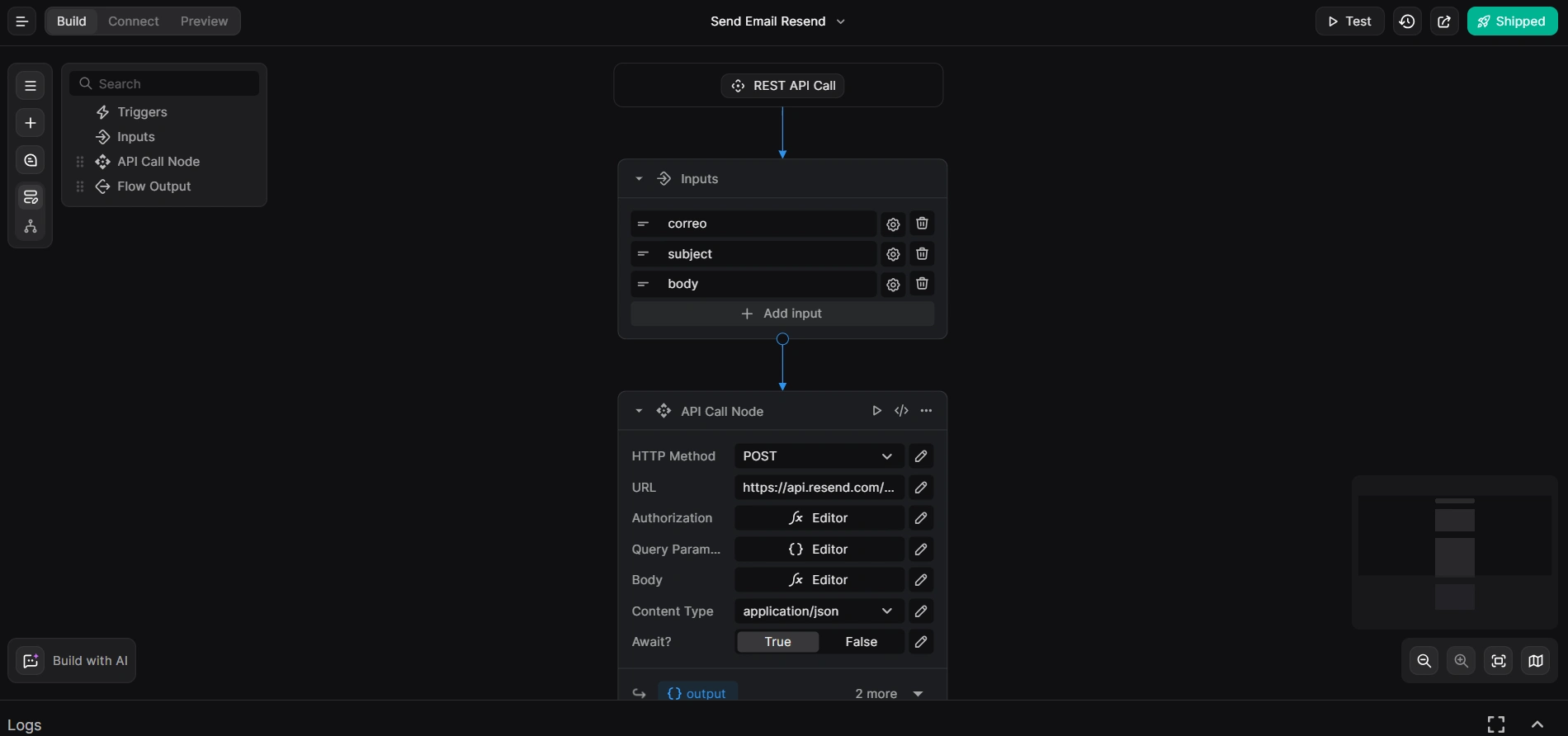Switch to the Preview tab
The height and width of the screenshot is (736, 1568).
(204, 21)
